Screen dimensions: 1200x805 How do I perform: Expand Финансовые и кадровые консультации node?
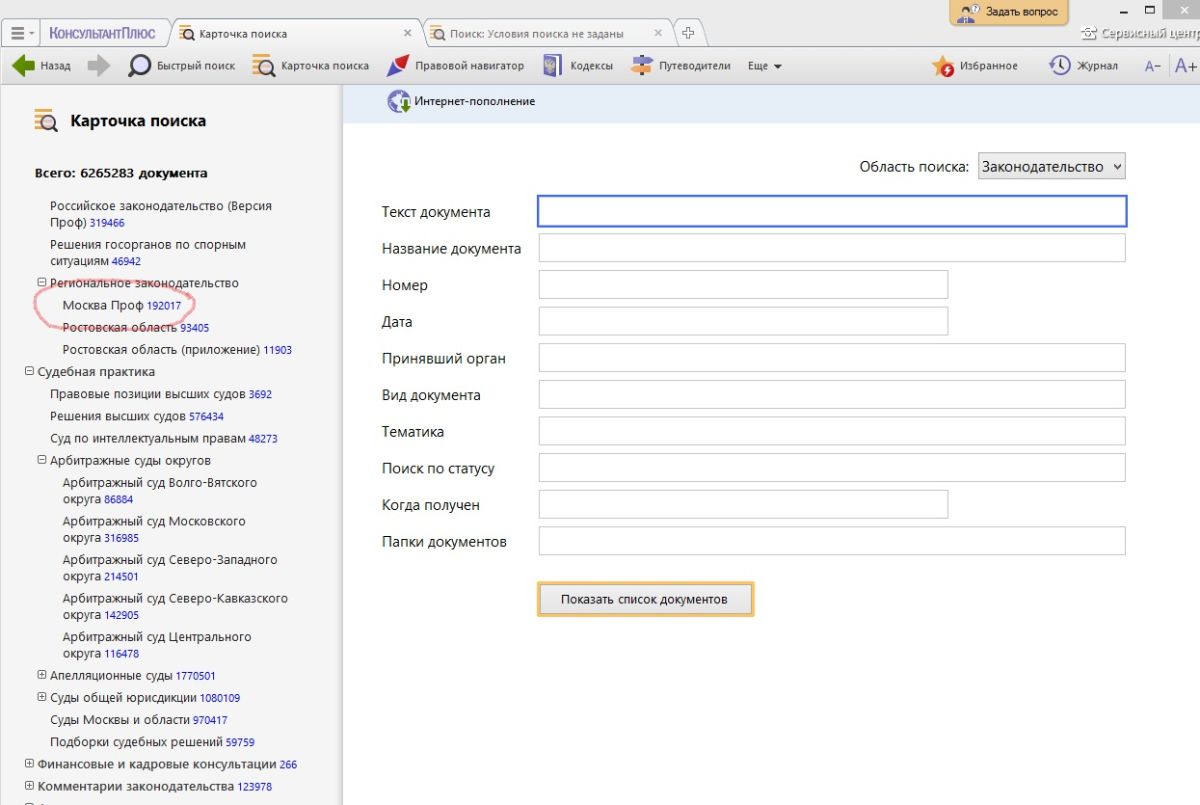click(x=29, y=764)
